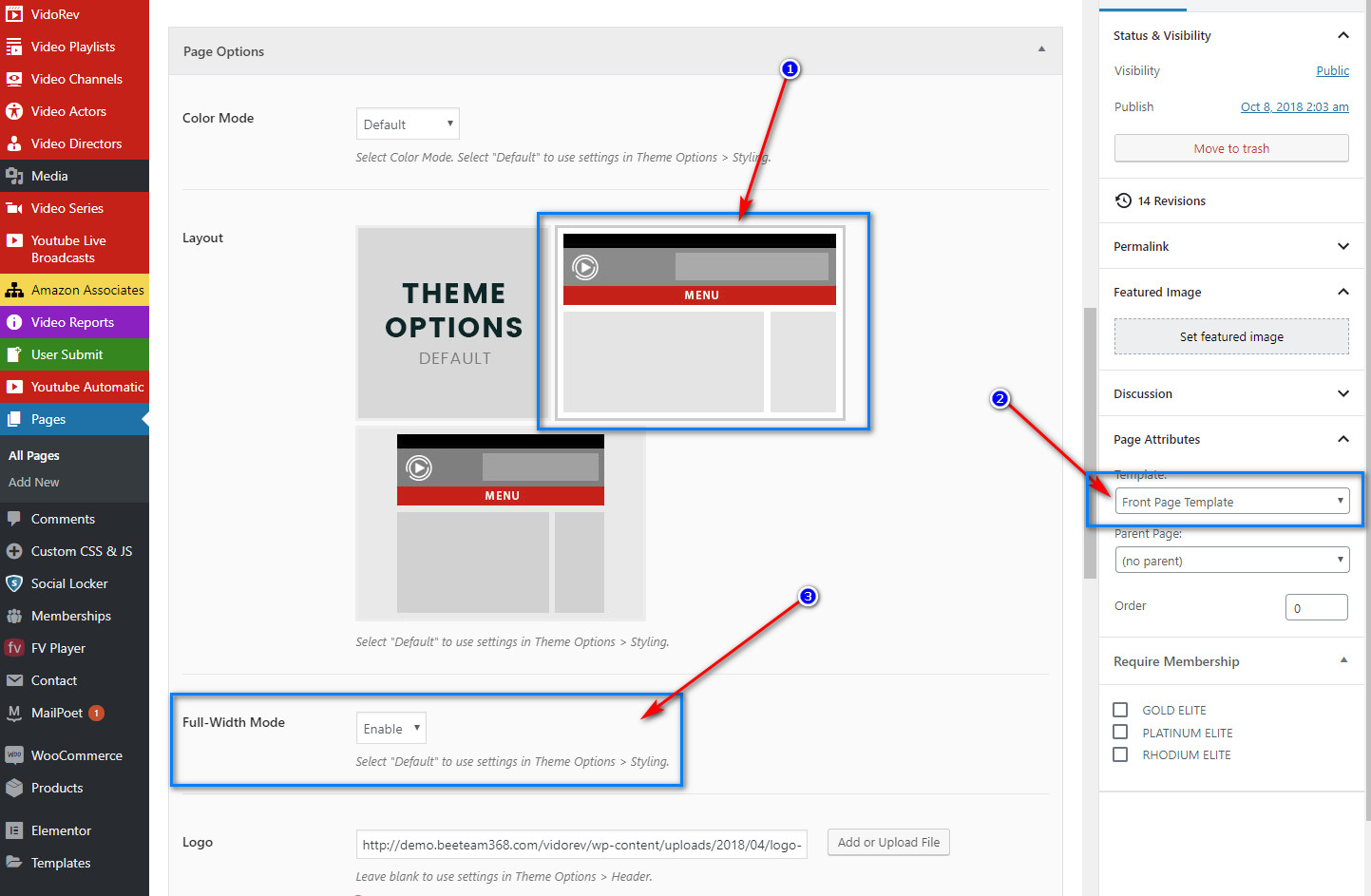Expand the Full-Width Mode dropdown
Screen dimensions: 1371x896
(x=390, y=729)
